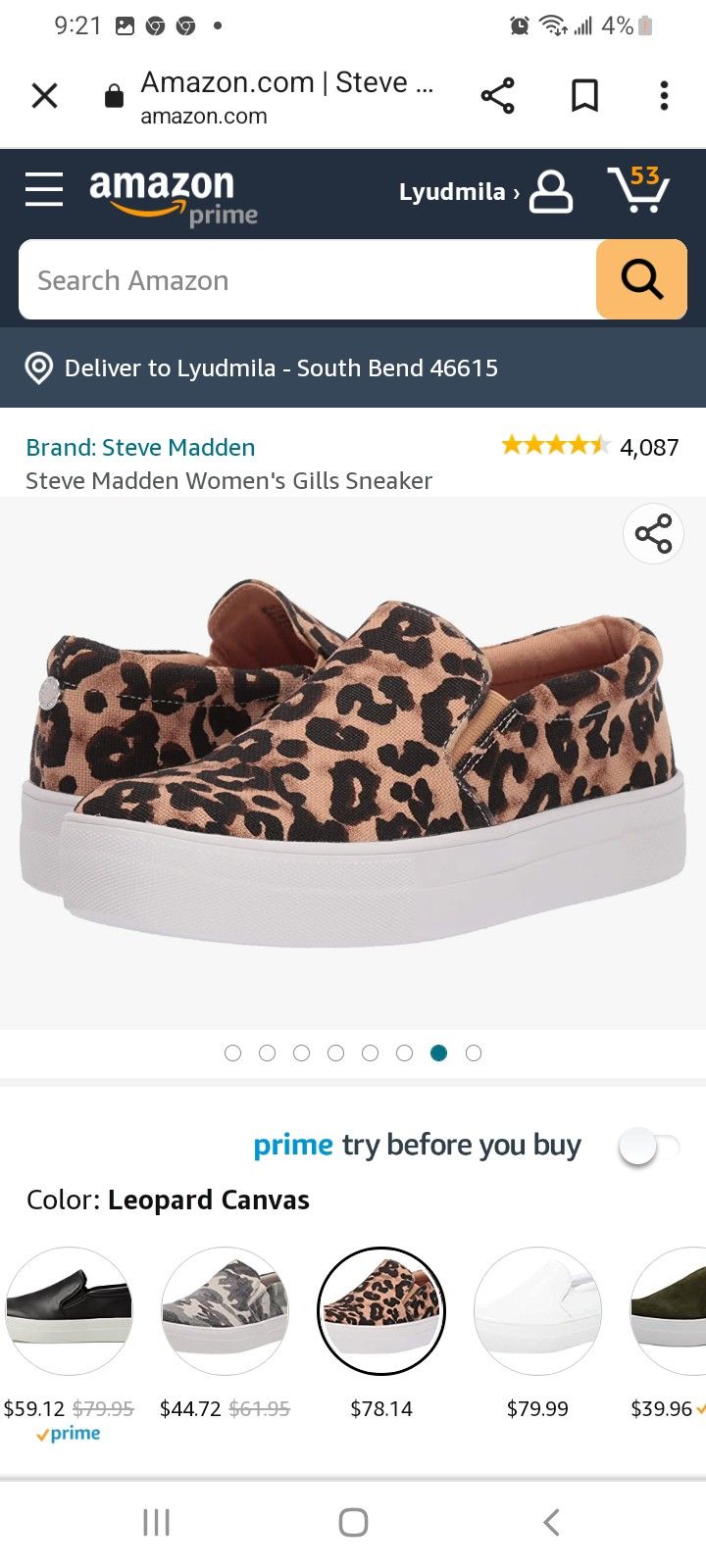The height and width of the screenshot is (1568, 706).
Task: Close the browser tab with X
Action: [45, 96]
